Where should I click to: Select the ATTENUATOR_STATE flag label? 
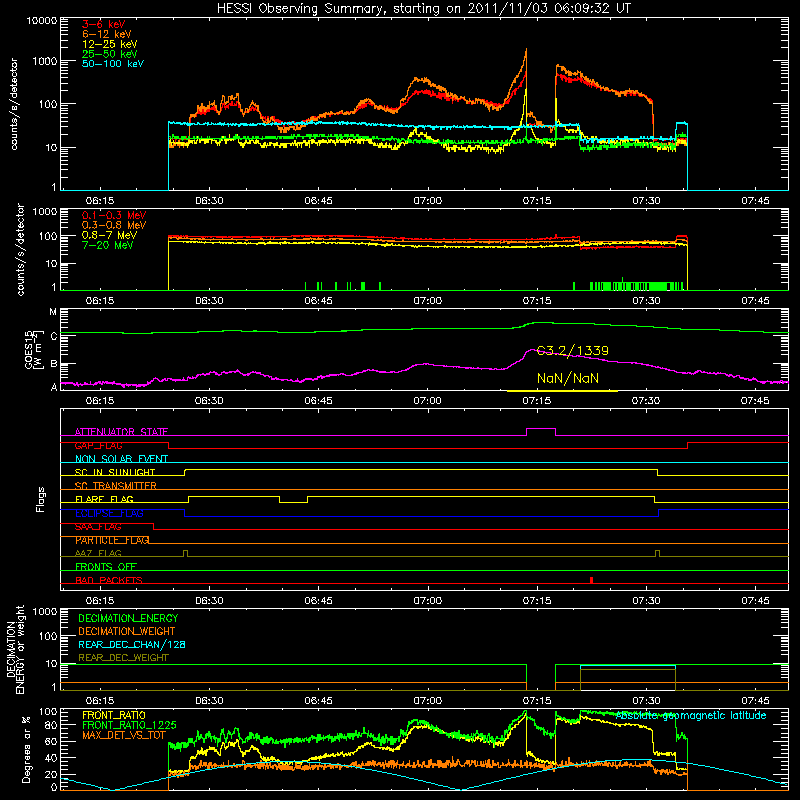121,432
